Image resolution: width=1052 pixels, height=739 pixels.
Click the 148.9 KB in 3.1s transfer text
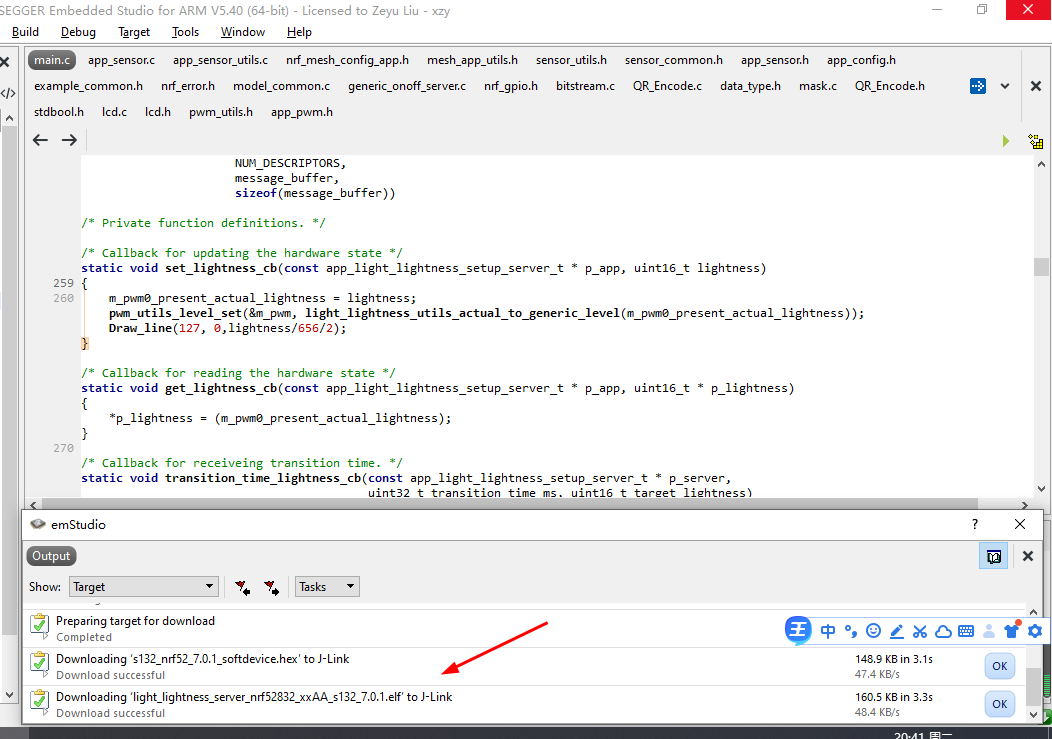894,659
